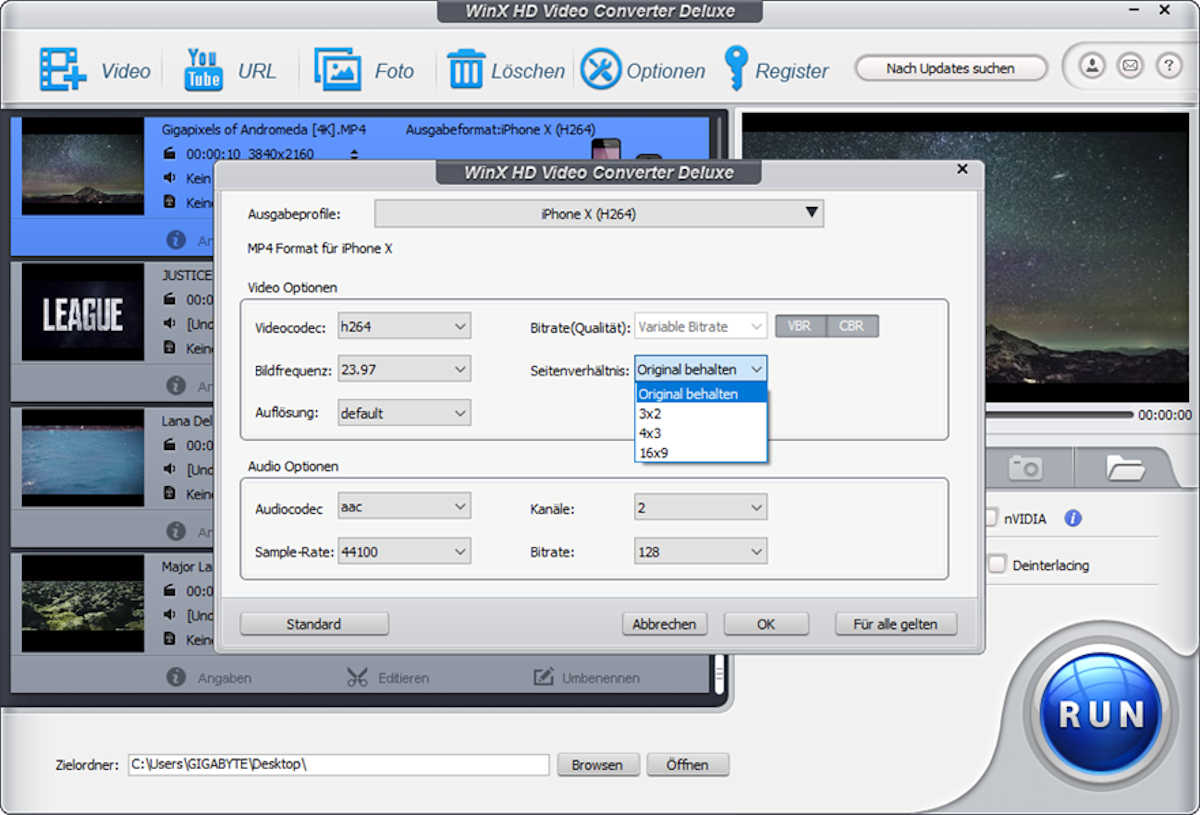1200x815 pixels.
Task: Expand the Ausgabeprofile dropdown
Action: point(598,214)
